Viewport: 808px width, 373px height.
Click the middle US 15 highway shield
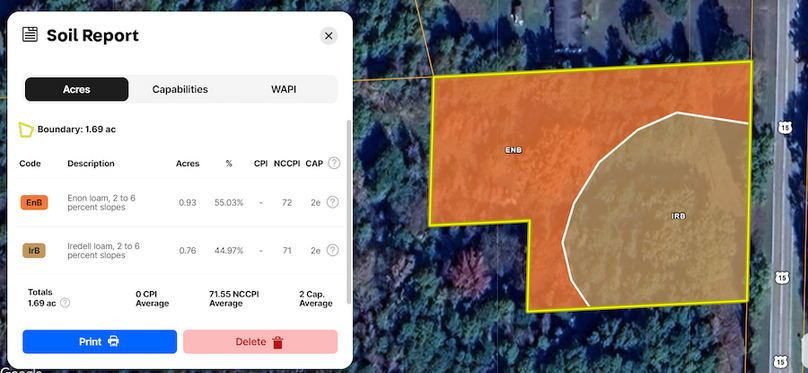[x=781, y=278]
